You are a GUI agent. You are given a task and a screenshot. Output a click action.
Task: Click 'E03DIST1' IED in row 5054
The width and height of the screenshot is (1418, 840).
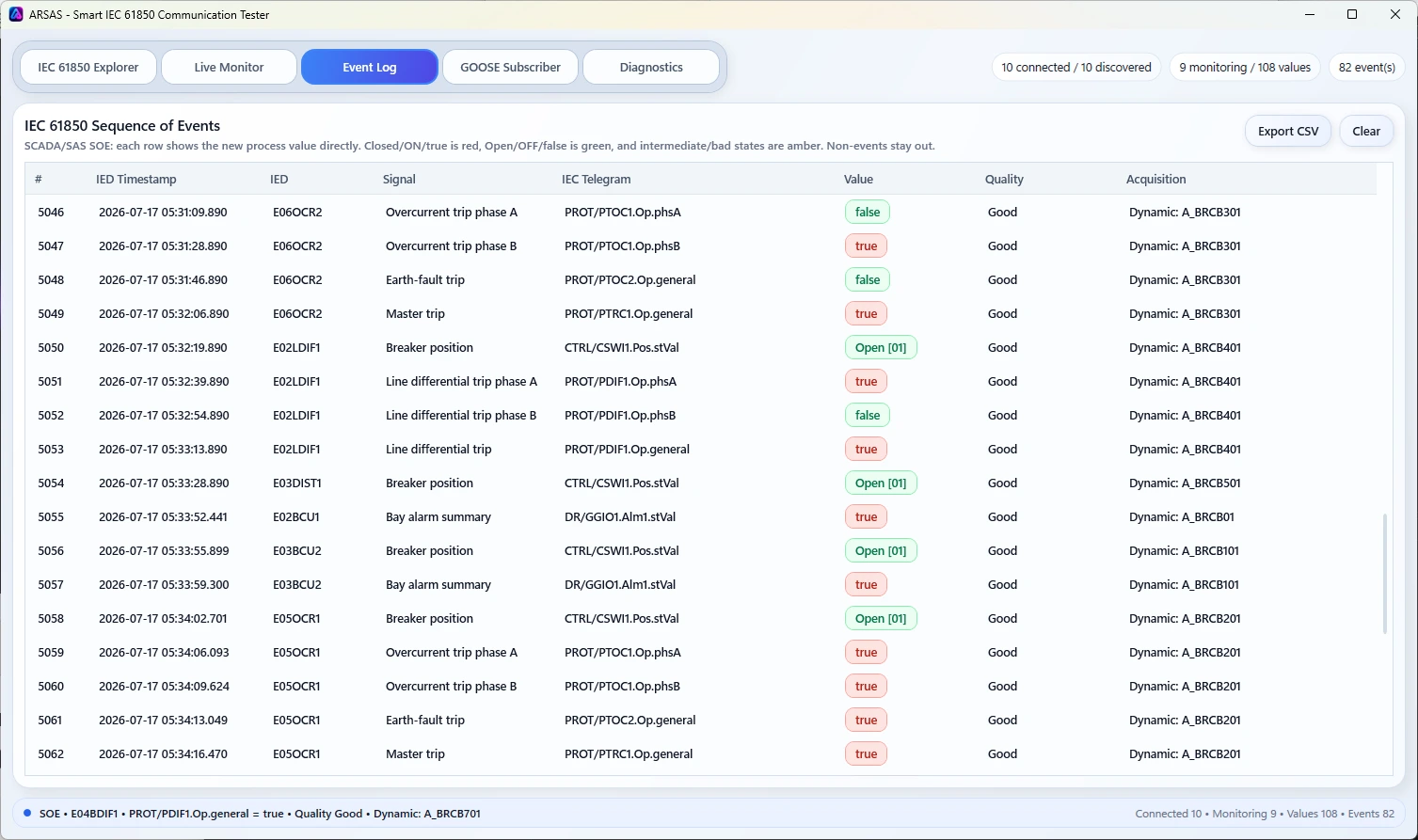(x=297, y=483)
